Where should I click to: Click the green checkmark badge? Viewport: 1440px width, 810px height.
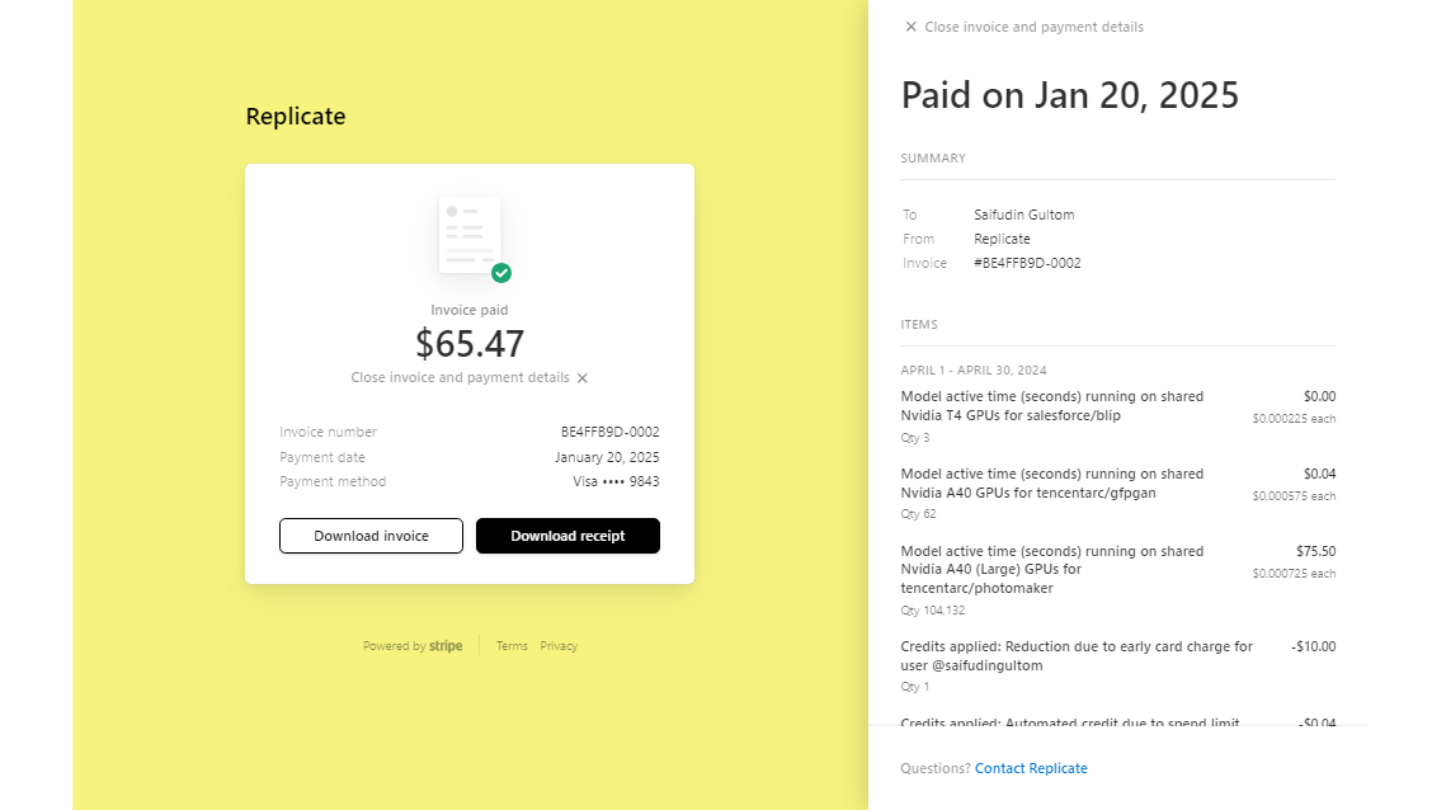[x=501, y=273]
